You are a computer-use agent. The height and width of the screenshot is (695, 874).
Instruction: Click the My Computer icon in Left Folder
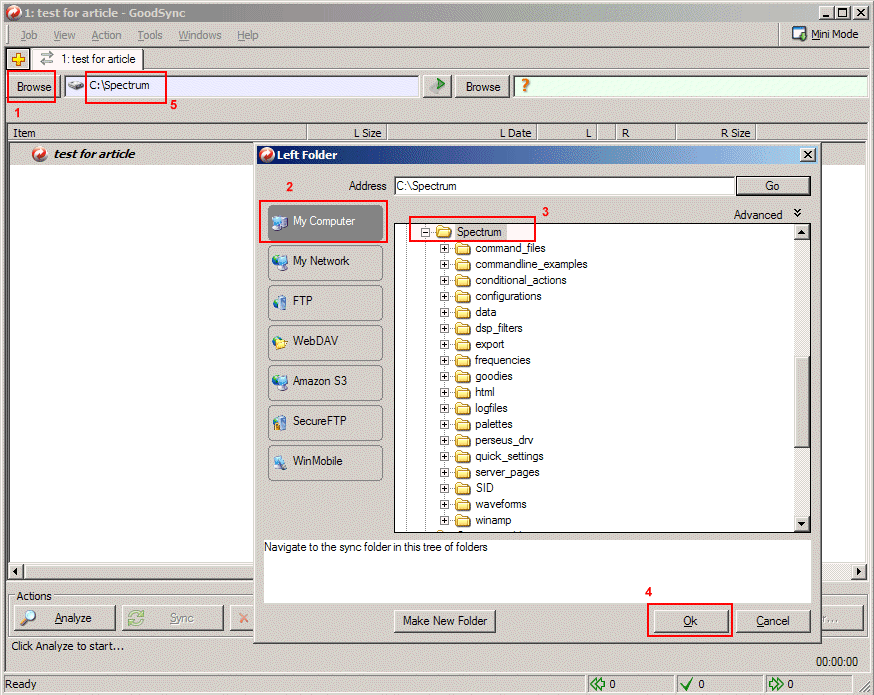[x=280, y=222]
